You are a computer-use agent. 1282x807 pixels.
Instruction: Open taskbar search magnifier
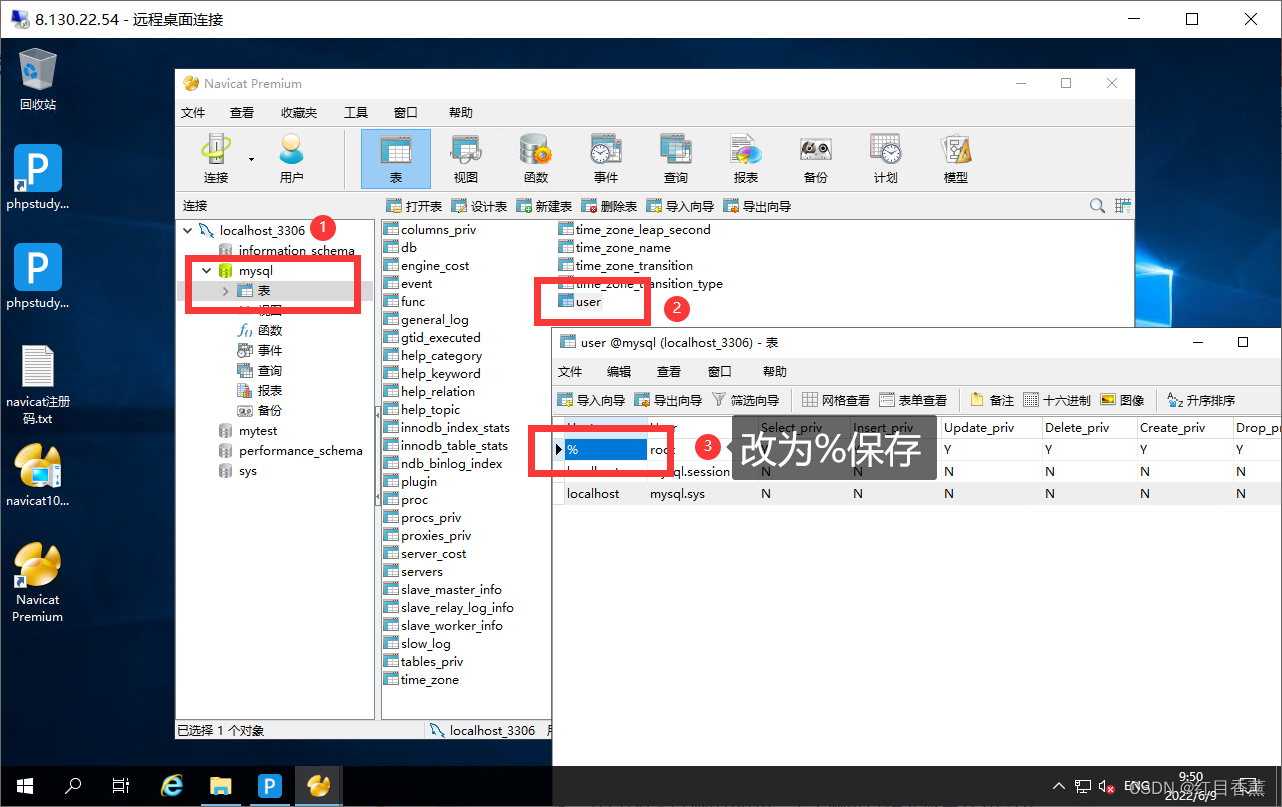[73, 786]
